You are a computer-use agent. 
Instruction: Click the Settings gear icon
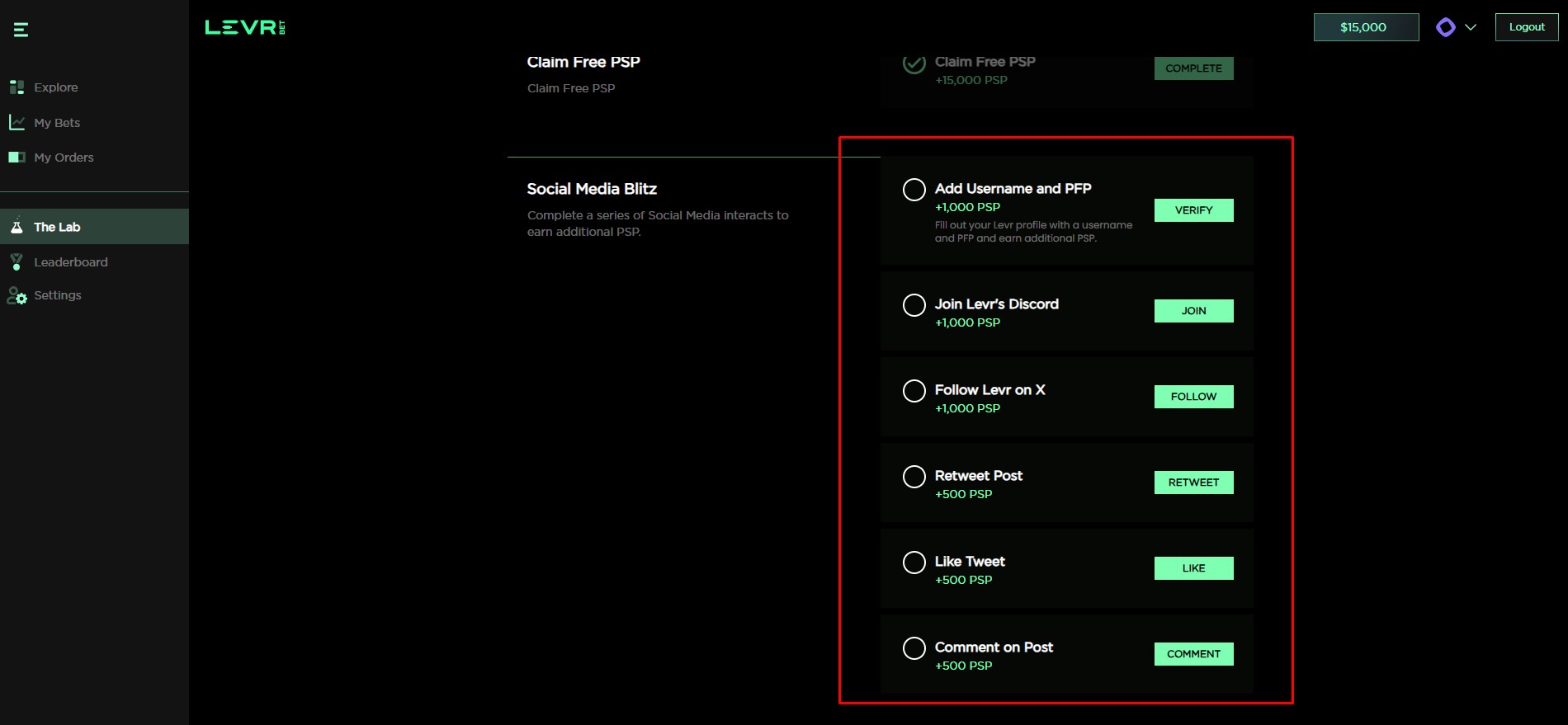pyautogui.click(x=17, y=295)
